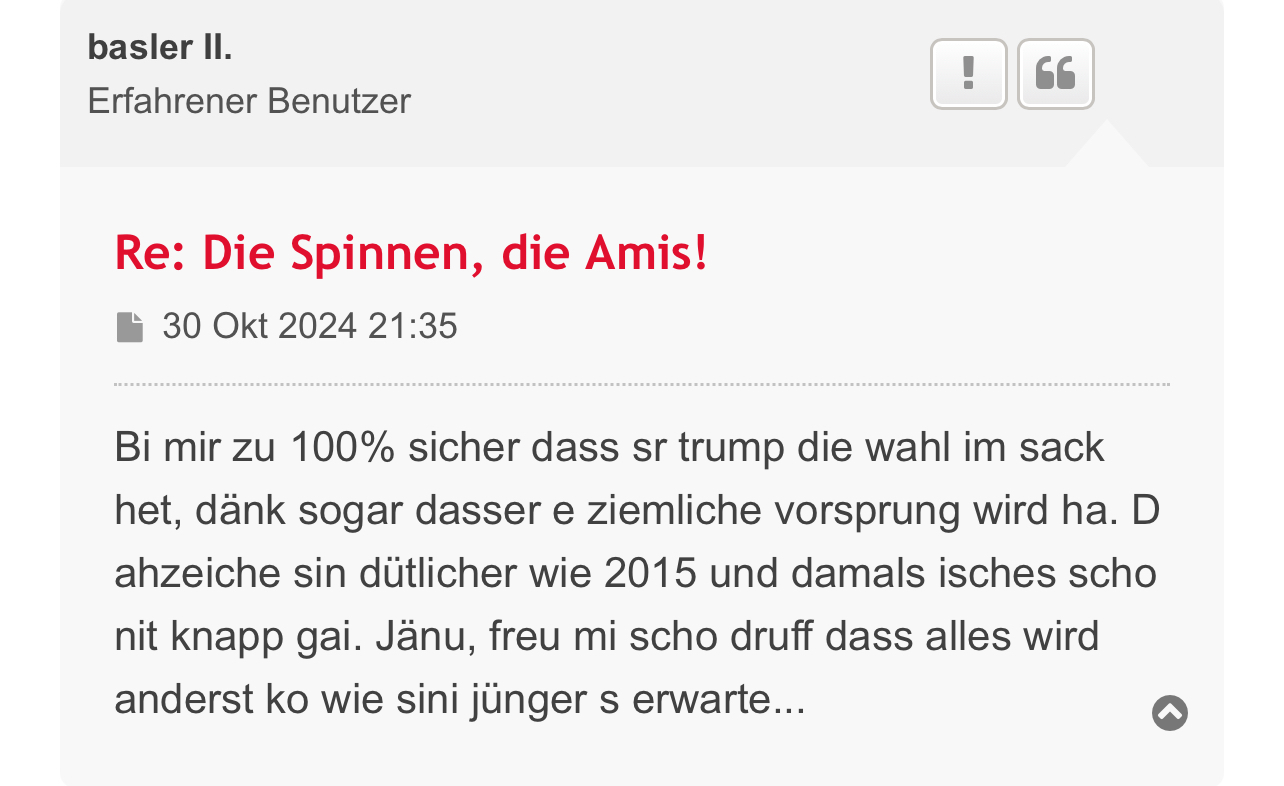Click the Erfahrener Benutzer rank label
Screen dimensions: 1284x786
(249, 101)
